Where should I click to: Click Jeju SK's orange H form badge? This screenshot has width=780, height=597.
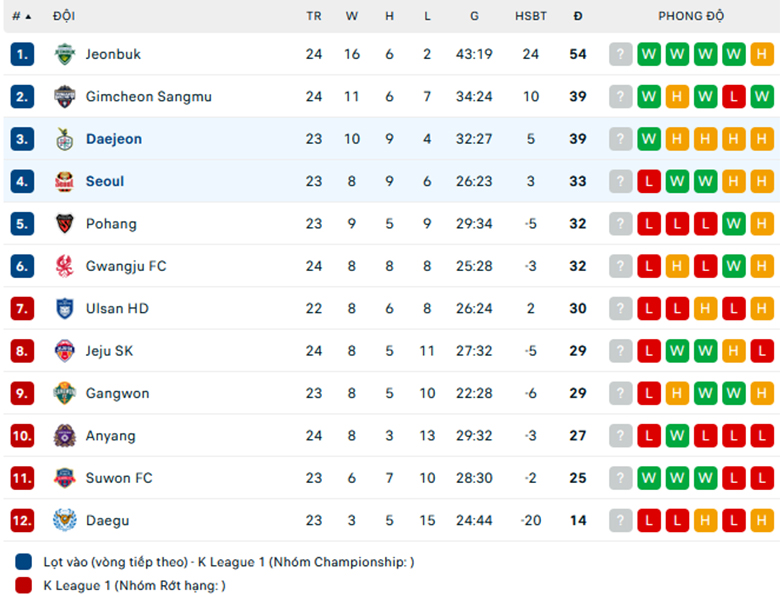[733, 351]
